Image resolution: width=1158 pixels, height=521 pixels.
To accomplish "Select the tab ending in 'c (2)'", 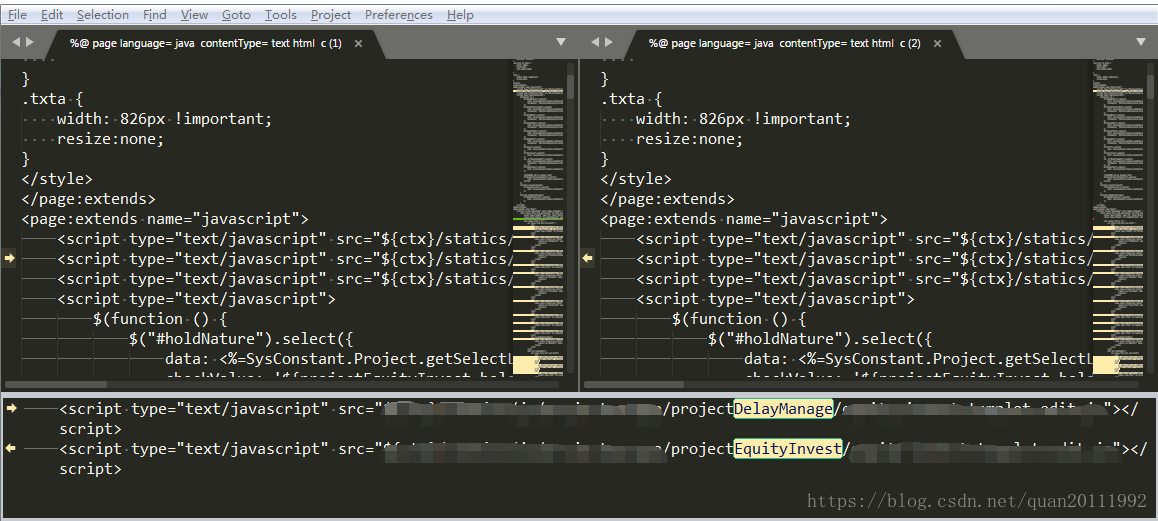I will tap(785, 44).
